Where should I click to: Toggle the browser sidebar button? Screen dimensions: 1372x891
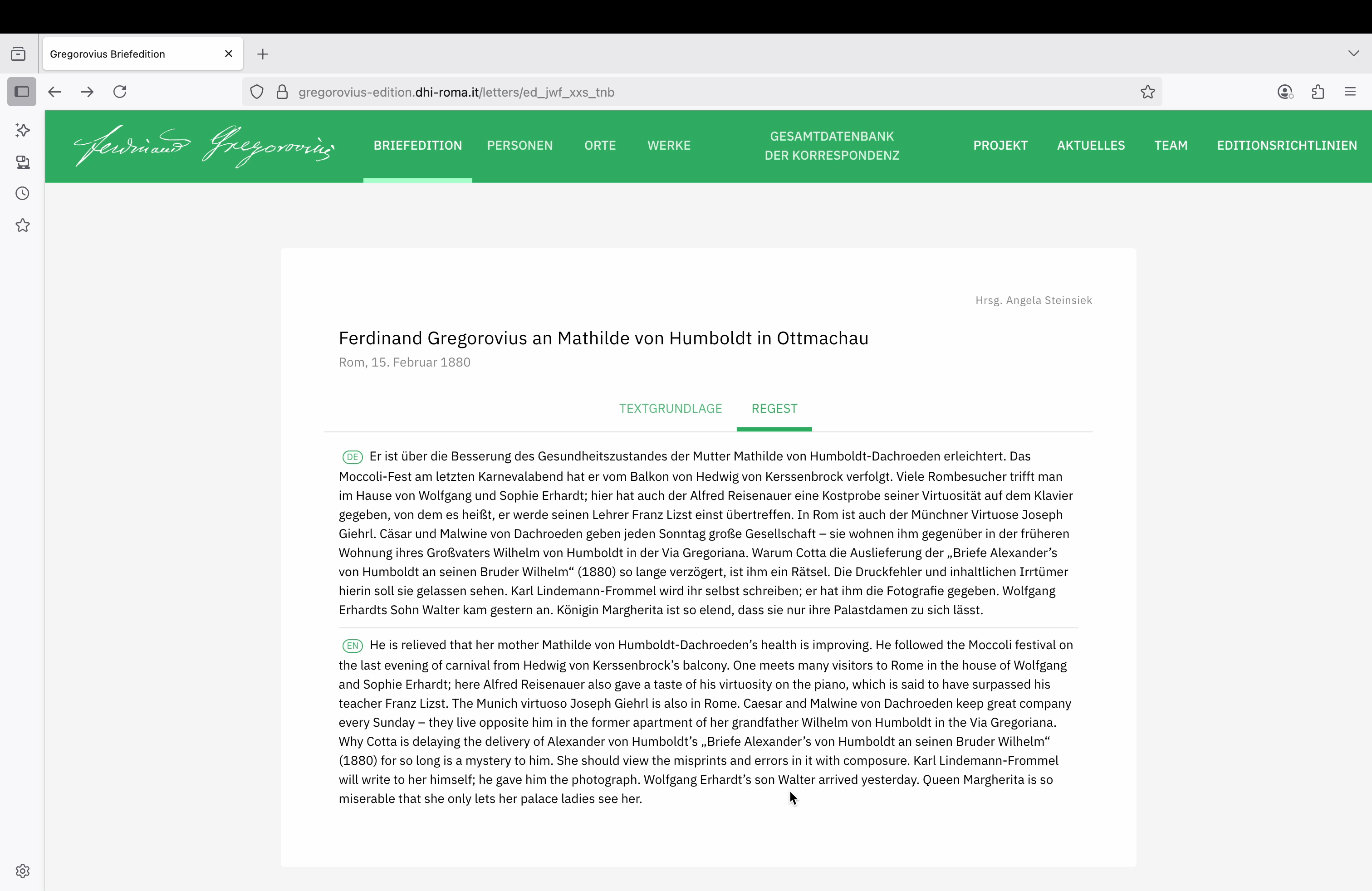point(22,92)
